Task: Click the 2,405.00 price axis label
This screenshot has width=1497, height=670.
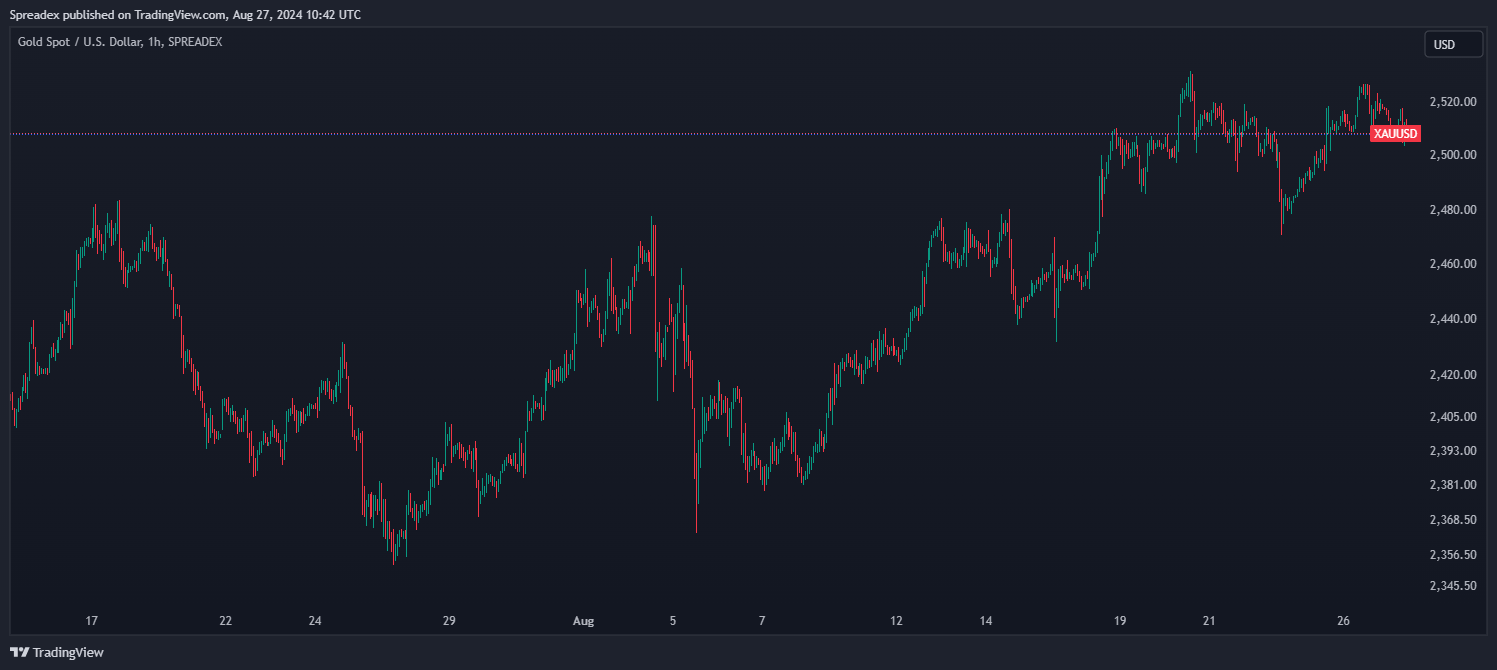Action: [1454, 416]
